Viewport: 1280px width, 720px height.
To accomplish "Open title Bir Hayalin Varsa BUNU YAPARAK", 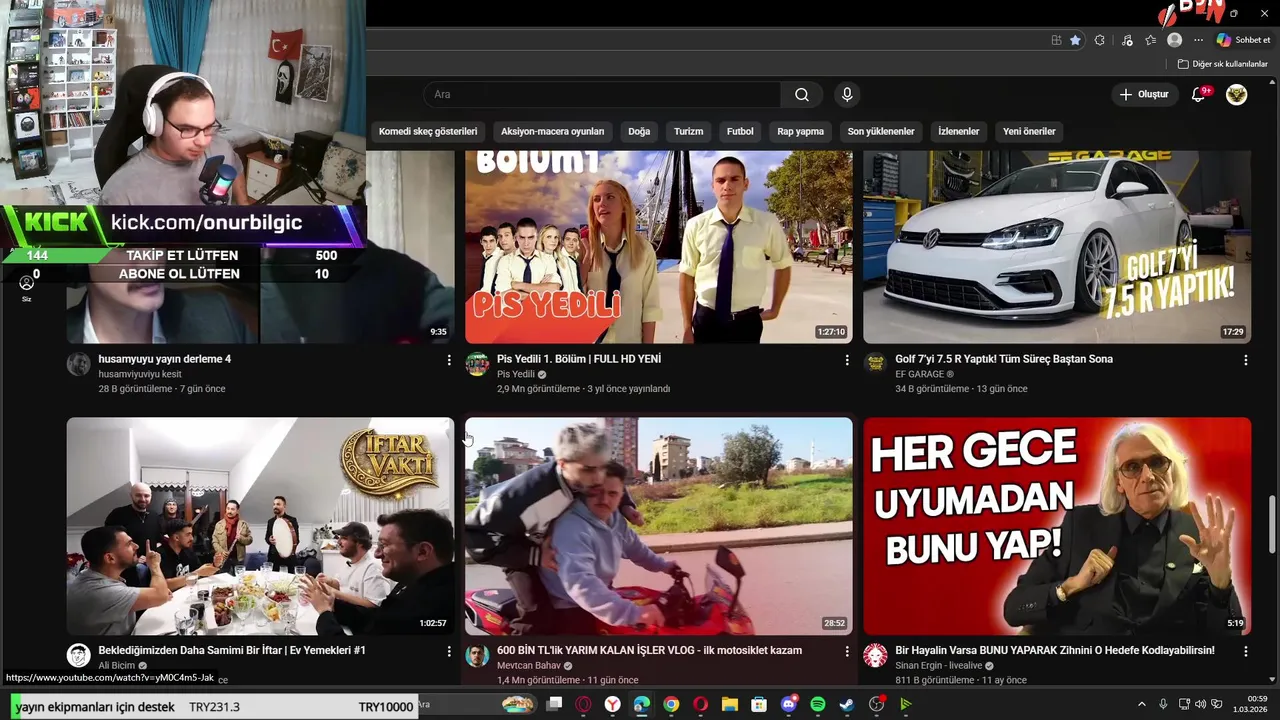I will [1055, 650].
